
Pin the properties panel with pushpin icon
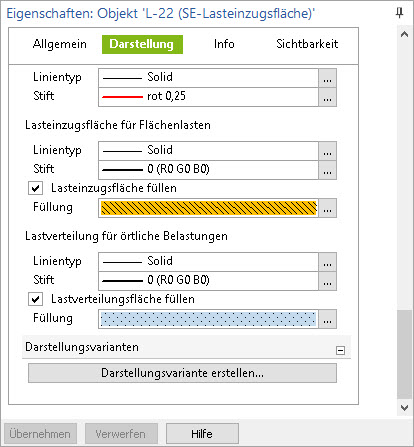click(x=399, y=13)
